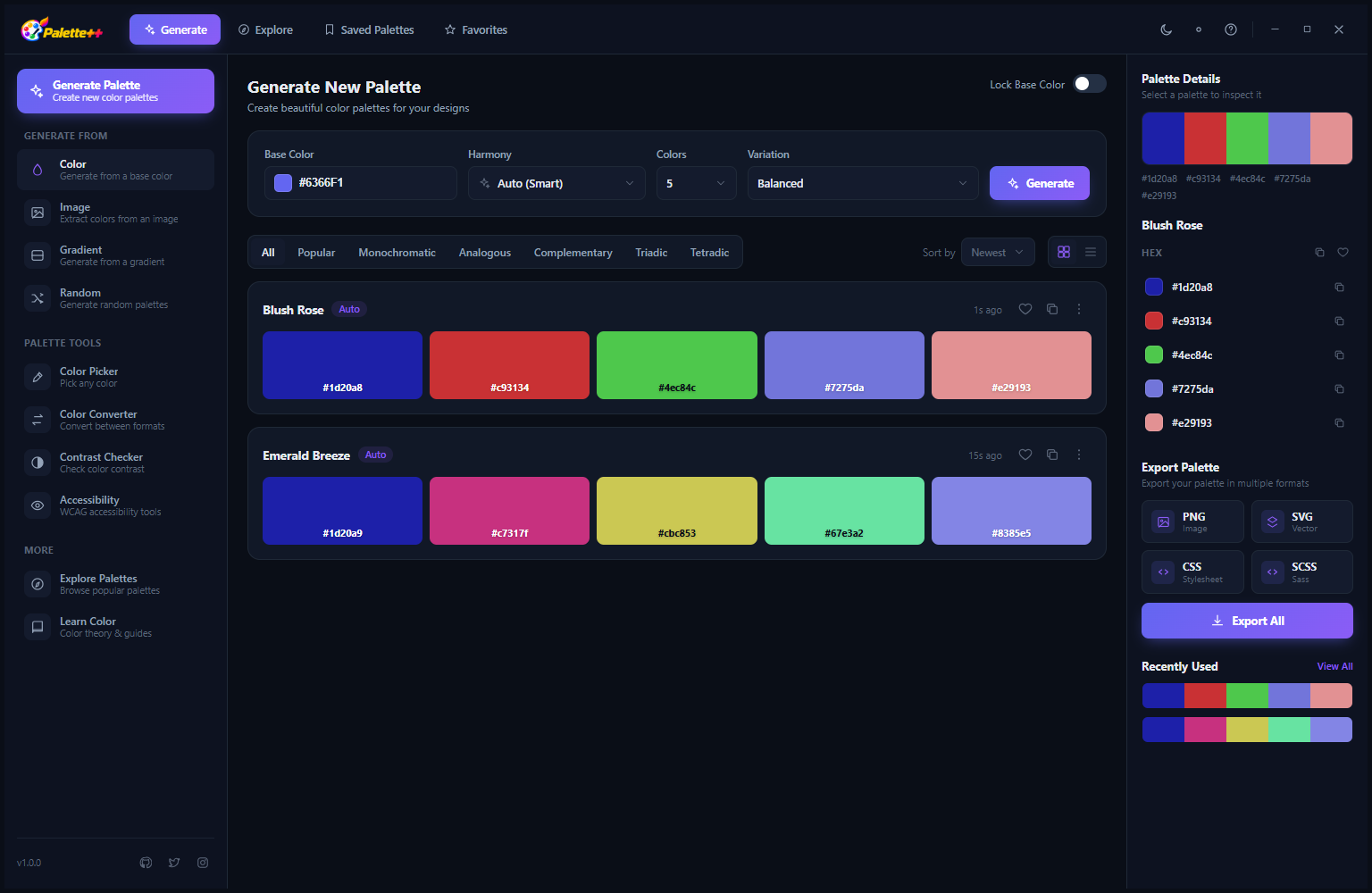Copy all HEX values in Palette Details
The height and width of the screenshot is (893, 1372).
1319,253
